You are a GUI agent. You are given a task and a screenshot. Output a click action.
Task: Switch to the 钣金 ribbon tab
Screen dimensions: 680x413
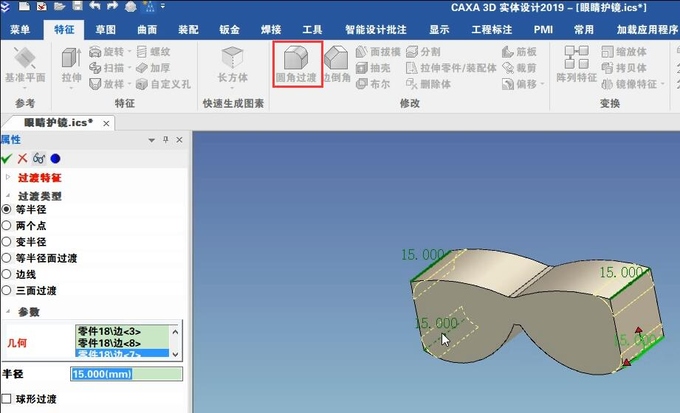(229, 30)
